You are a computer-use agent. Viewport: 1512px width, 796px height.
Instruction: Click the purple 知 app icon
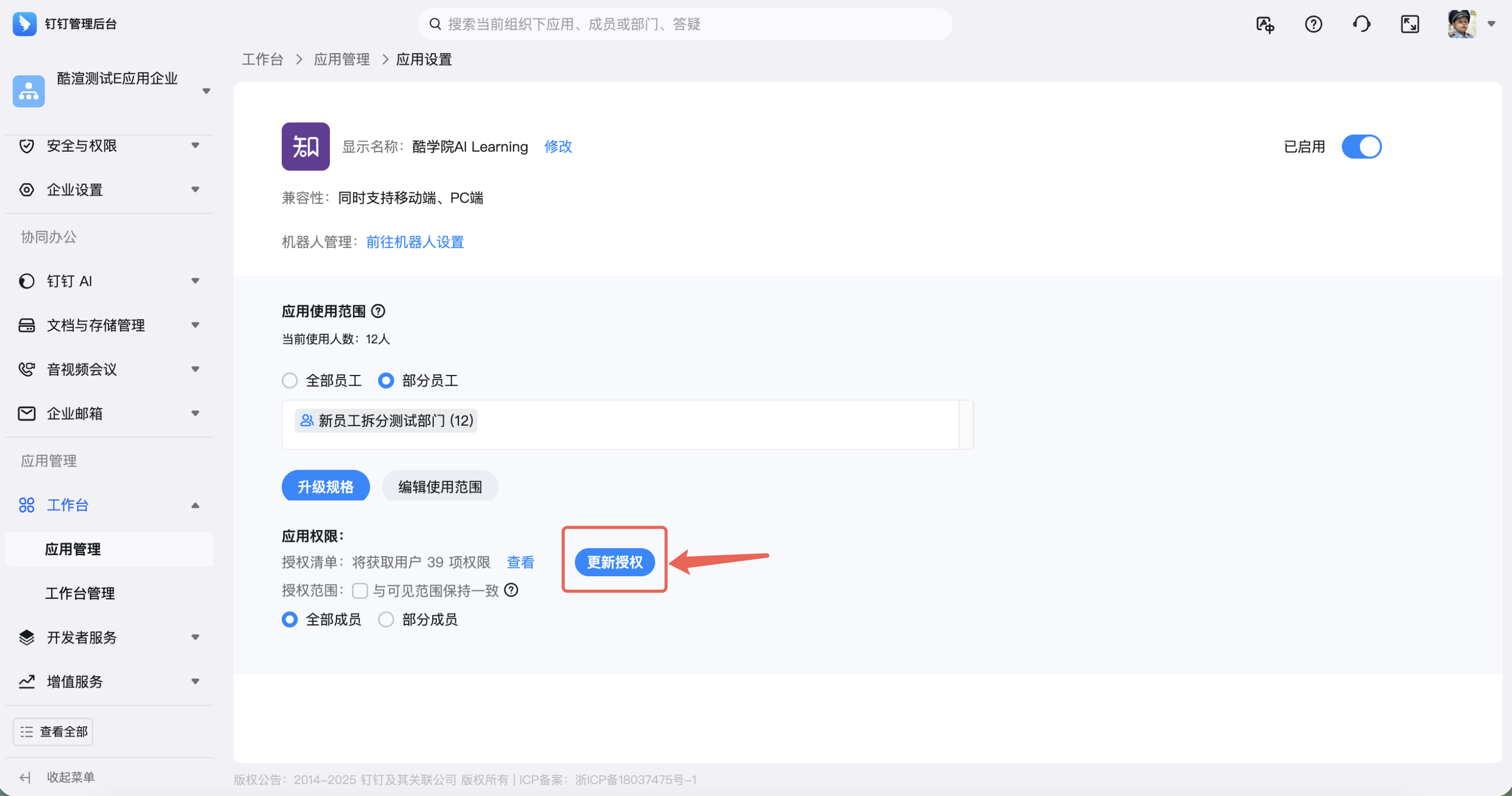point(305,147)
